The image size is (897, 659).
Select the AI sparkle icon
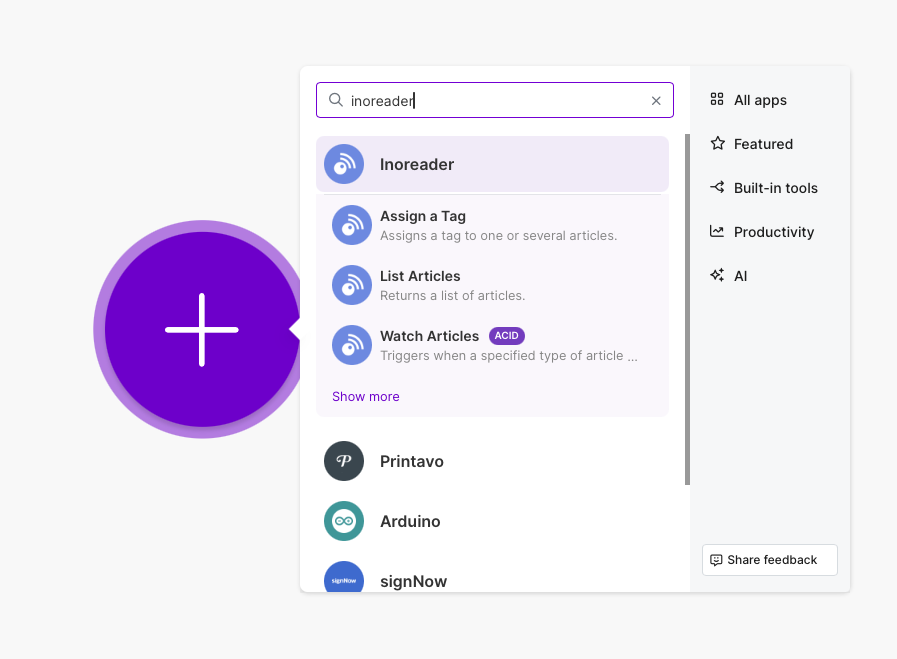[x=716, y=275]
